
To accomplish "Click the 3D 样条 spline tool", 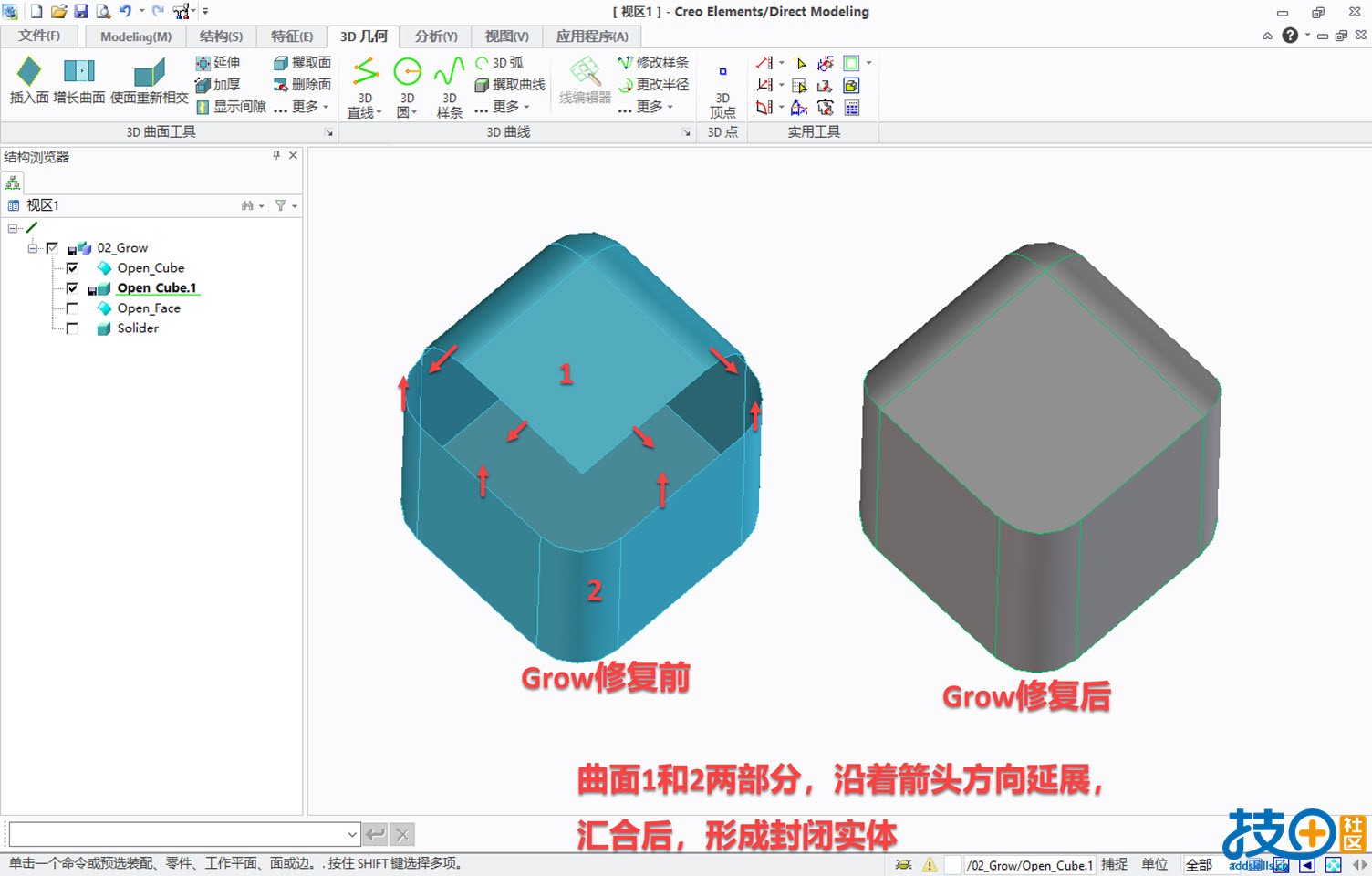I will coord(449,88).
